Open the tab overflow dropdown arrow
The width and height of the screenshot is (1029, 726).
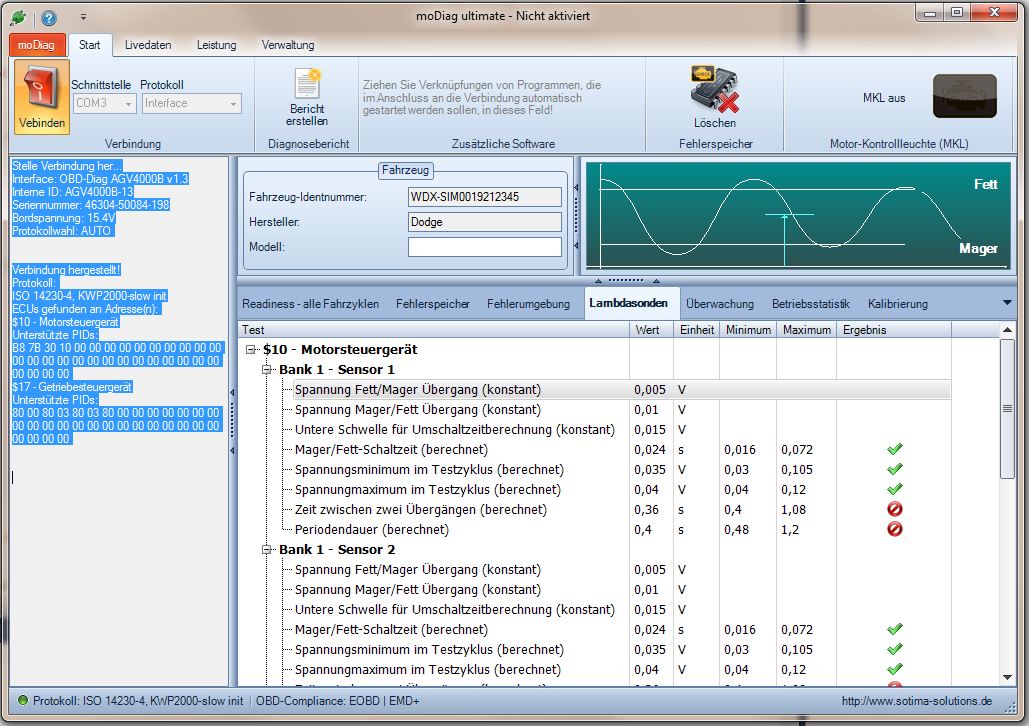tap(1006, 303)
